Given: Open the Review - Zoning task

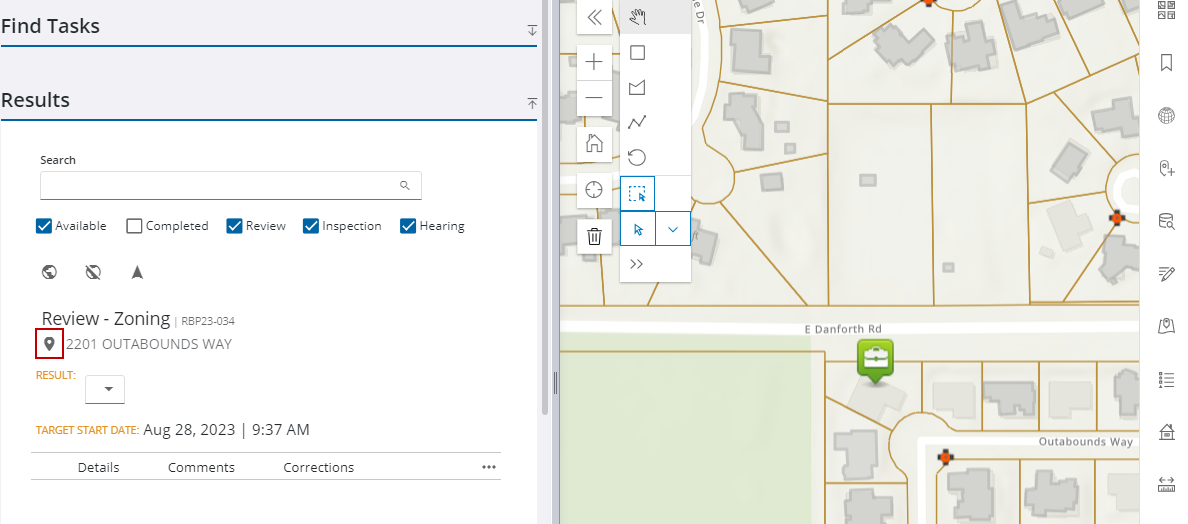Looking at the screenshot, I should [106, 319].
